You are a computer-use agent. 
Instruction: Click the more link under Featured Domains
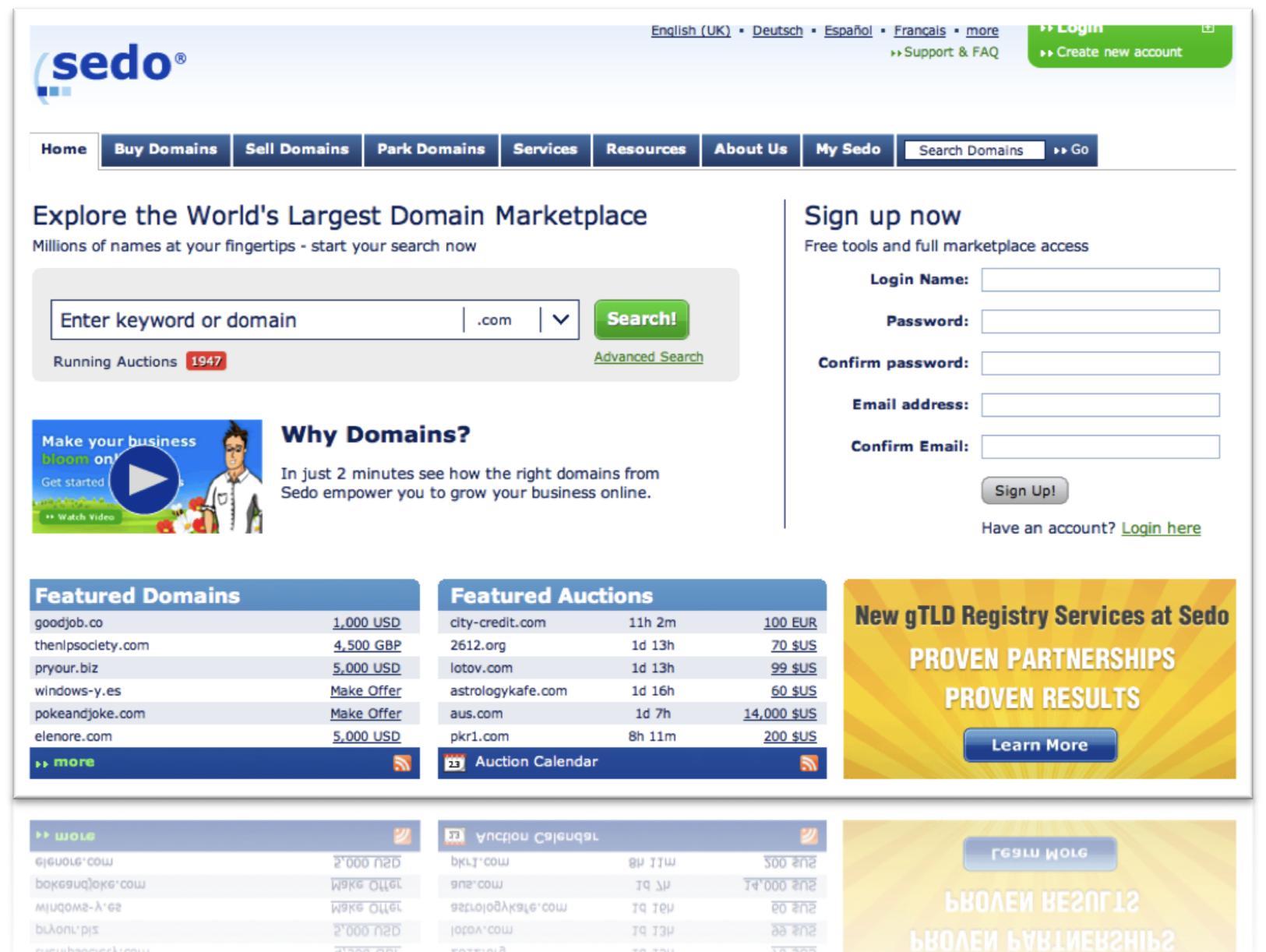tap(65, 763)
